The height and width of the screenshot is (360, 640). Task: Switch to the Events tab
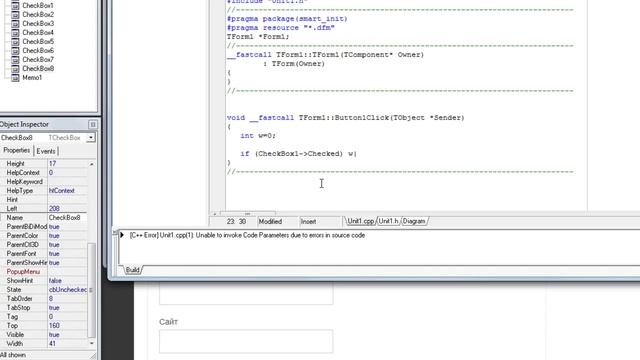46,151
